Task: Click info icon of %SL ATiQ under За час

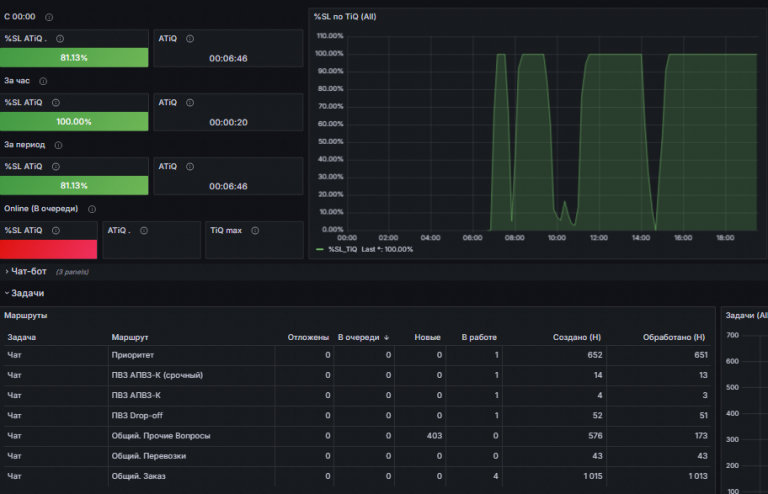Action: [56, 103]
